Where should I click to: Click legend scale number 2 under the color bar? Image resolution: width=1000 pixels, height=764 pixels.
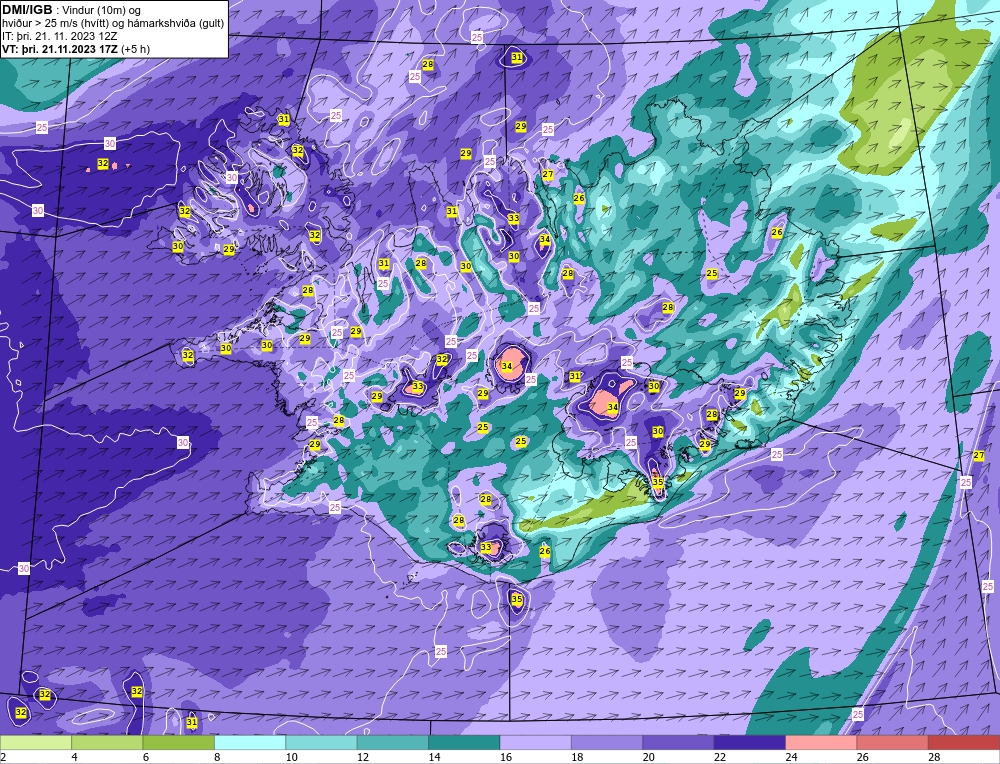coord(3,757)
